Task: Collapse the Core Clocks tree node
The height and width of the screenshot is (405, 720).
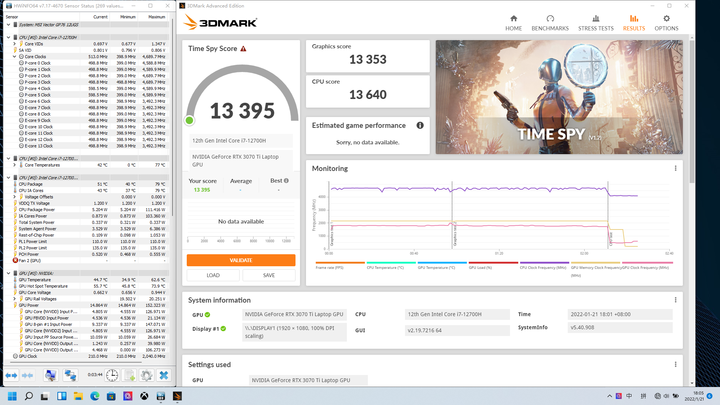Action: click(15, 56)
